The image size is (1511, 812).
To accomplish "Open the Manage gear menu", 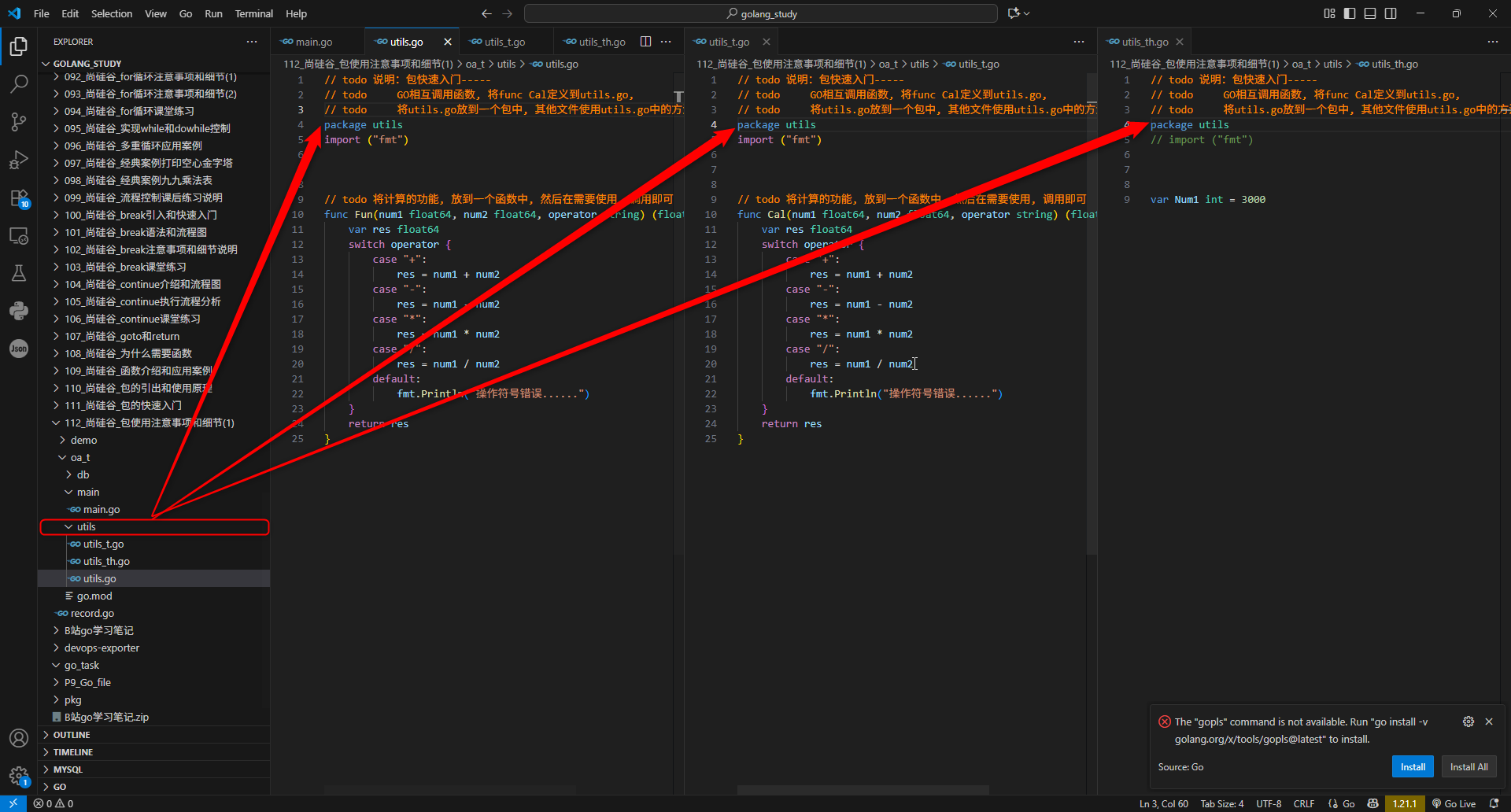I will coord(19,776).
